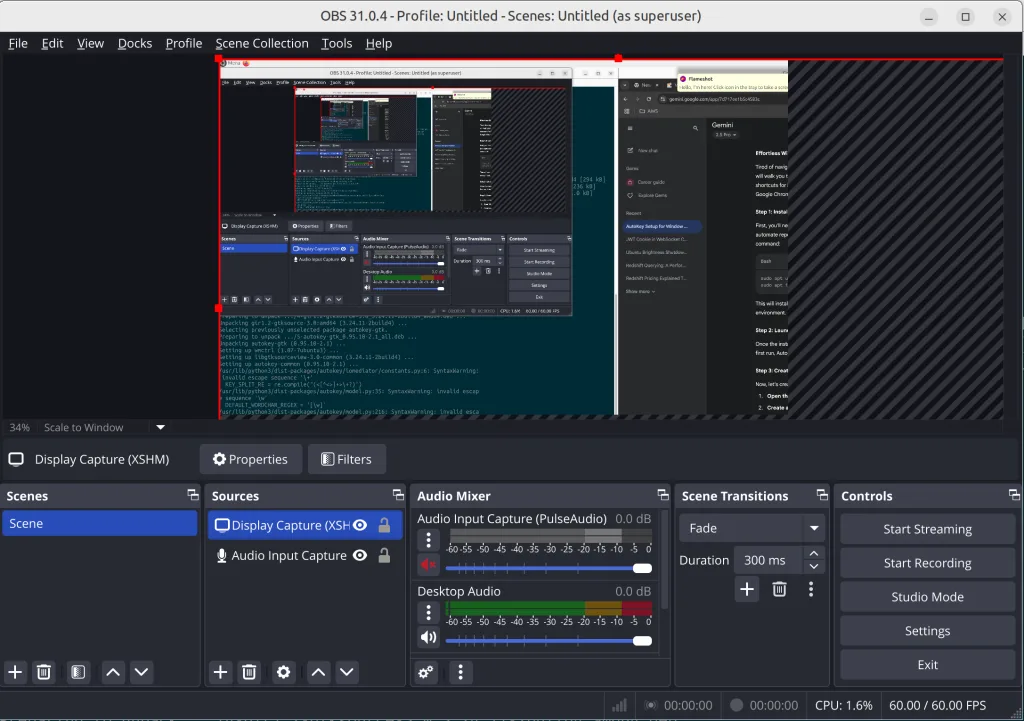Open the Tools menu
This screenshot has height=721, width=1024.
pos(336,43)
